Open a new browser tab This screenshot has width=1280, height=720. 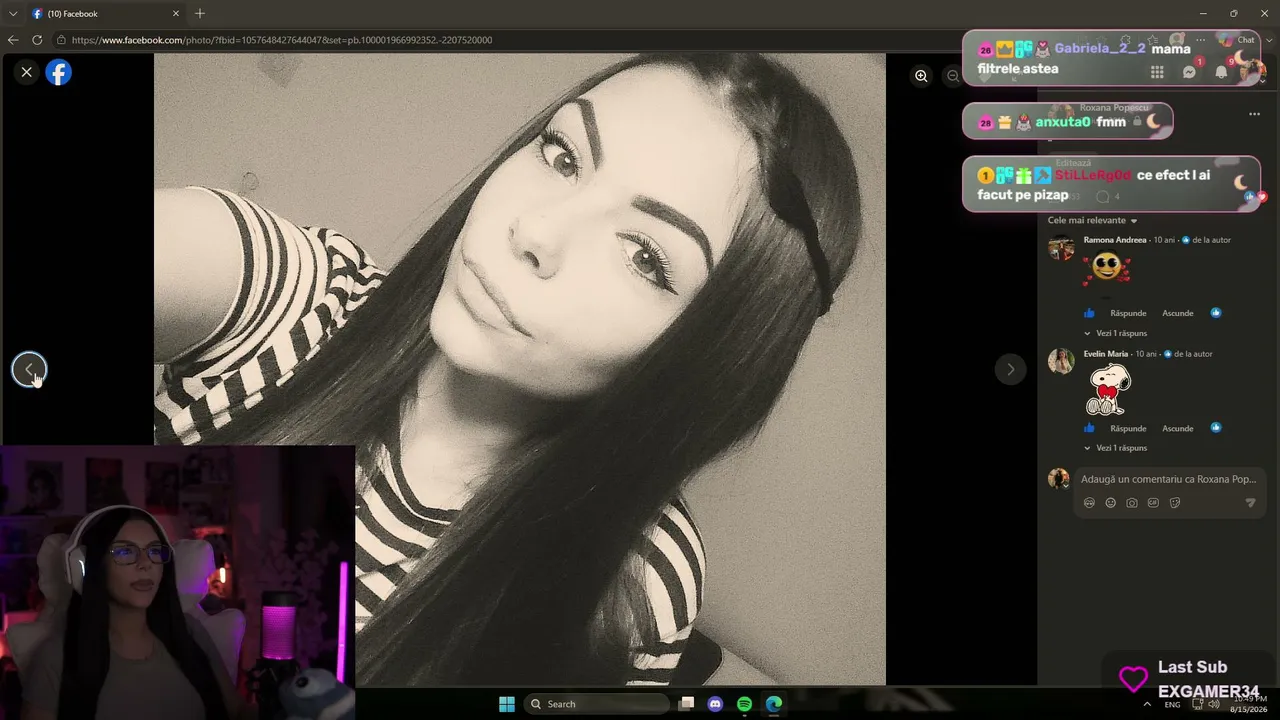[200, 14]
